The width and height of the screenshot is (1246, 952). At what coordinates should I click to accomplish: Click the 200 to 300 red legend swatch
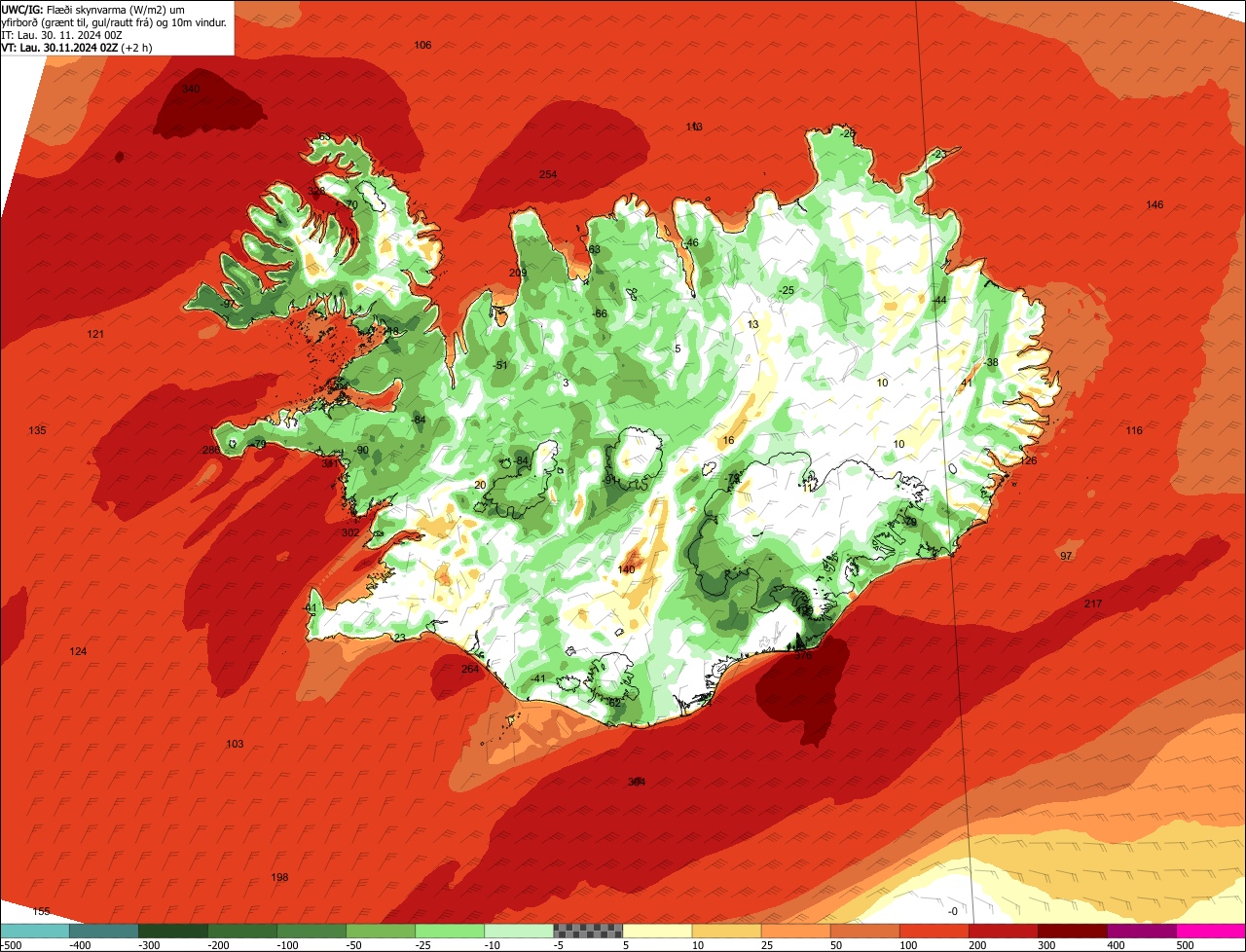tap(1003, 931)
